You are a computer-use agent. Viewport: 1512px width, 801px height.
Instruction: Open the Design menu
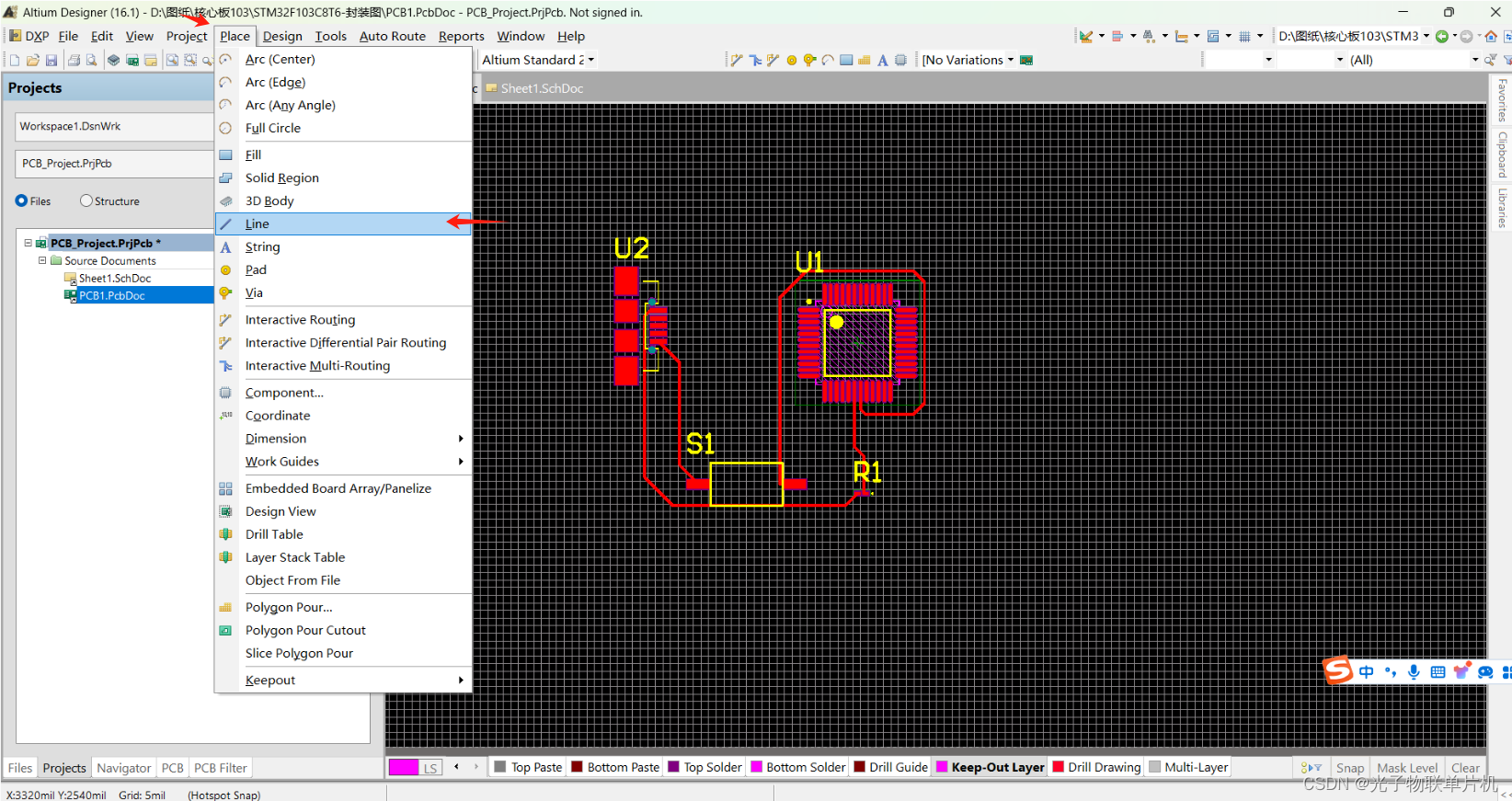point(282,36)
